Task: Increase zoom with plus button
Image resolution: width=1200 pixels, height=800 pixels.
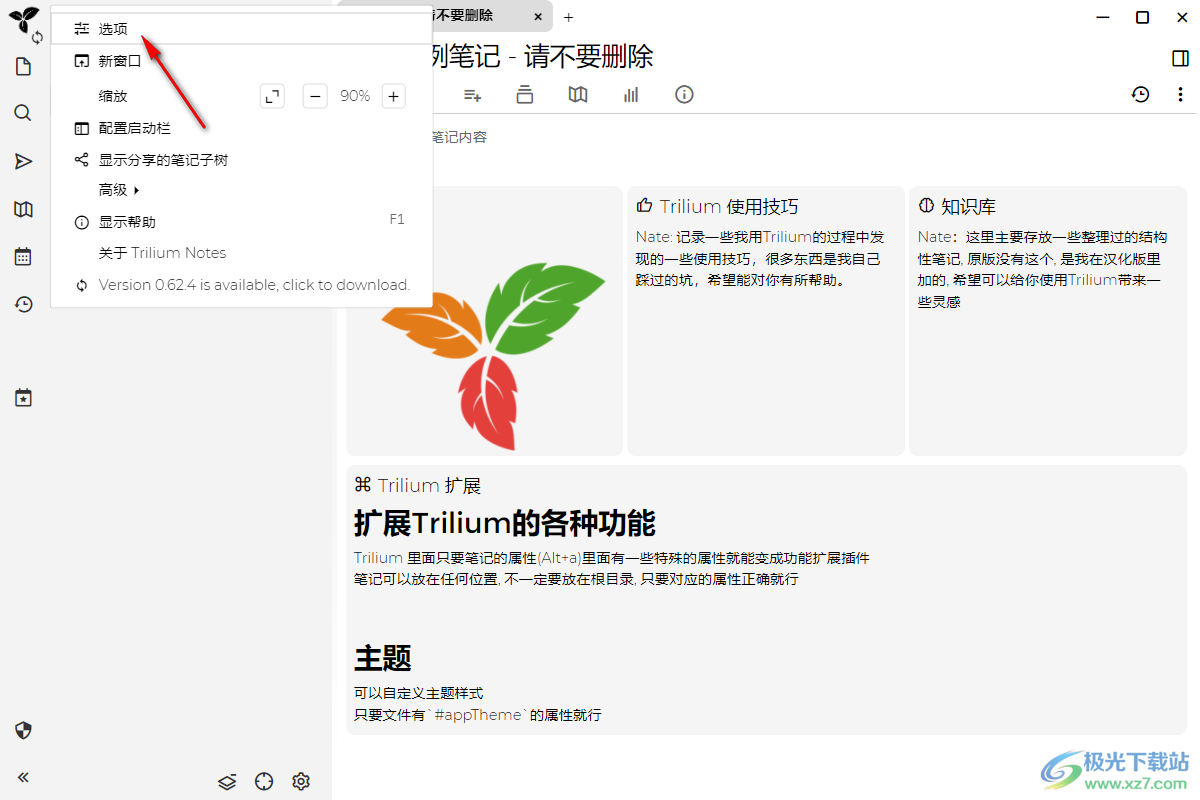Action: click(394, 96)
